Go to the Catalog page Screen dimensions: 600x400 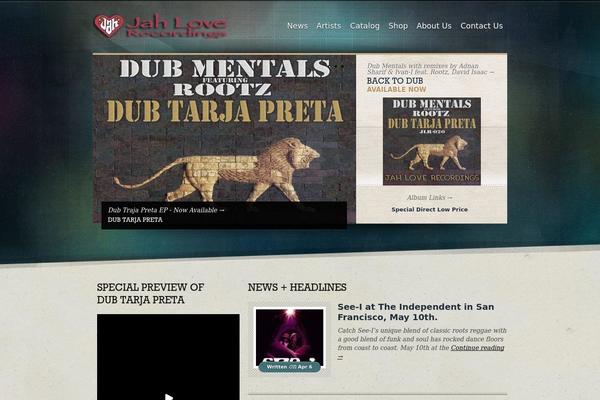click(365, 26)
